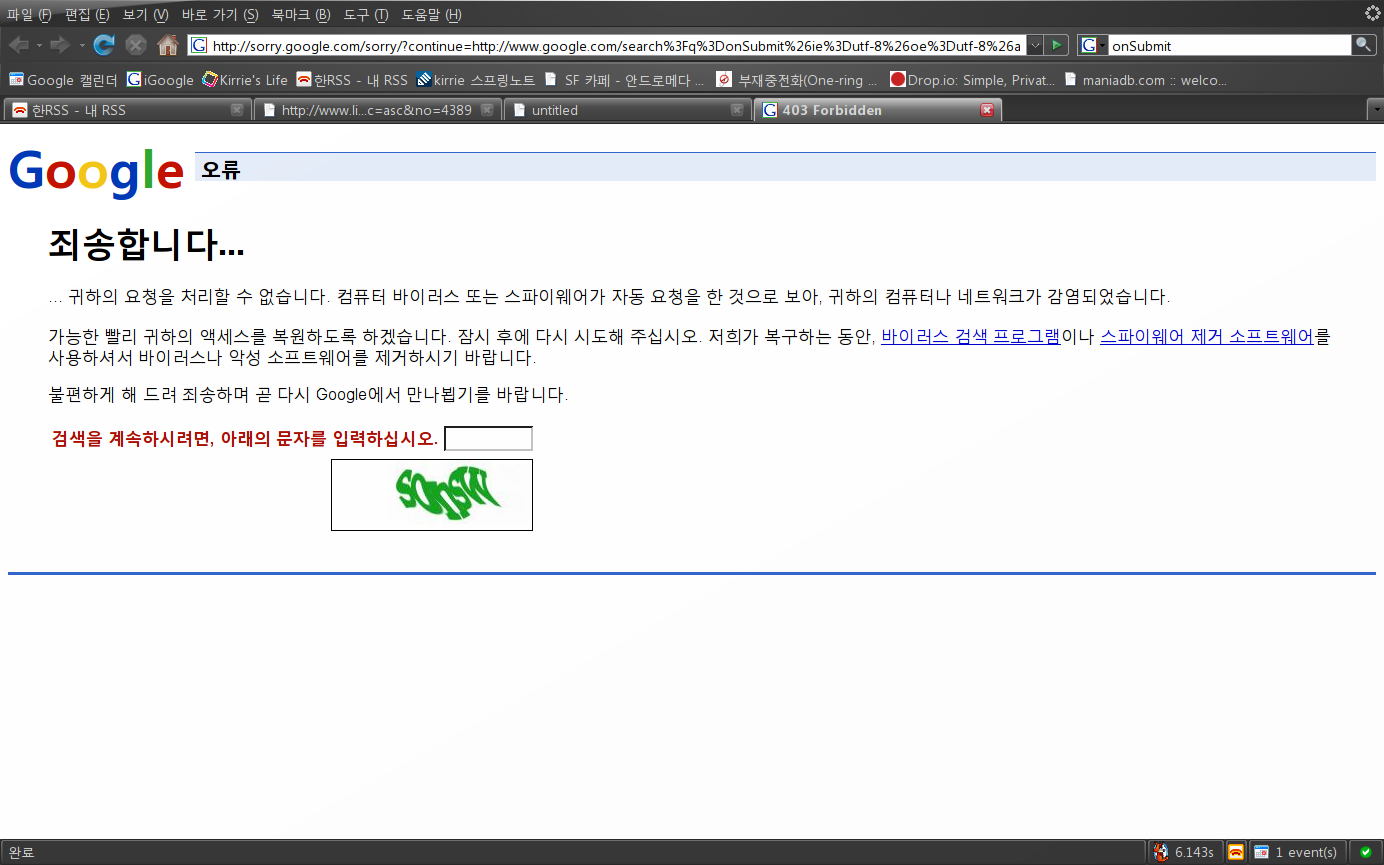Stop loading with the grey X icon

coord(136,45)
